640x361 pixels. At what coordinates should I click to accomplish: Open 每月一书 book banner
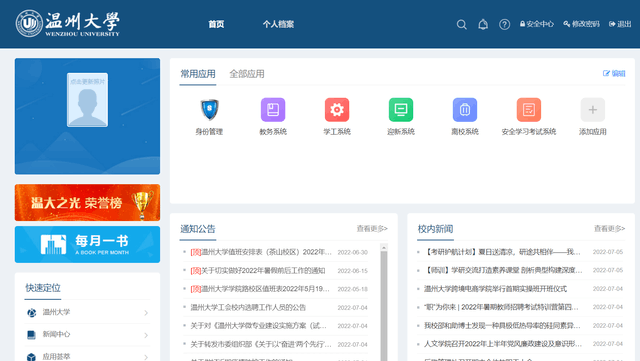[87, 244]
